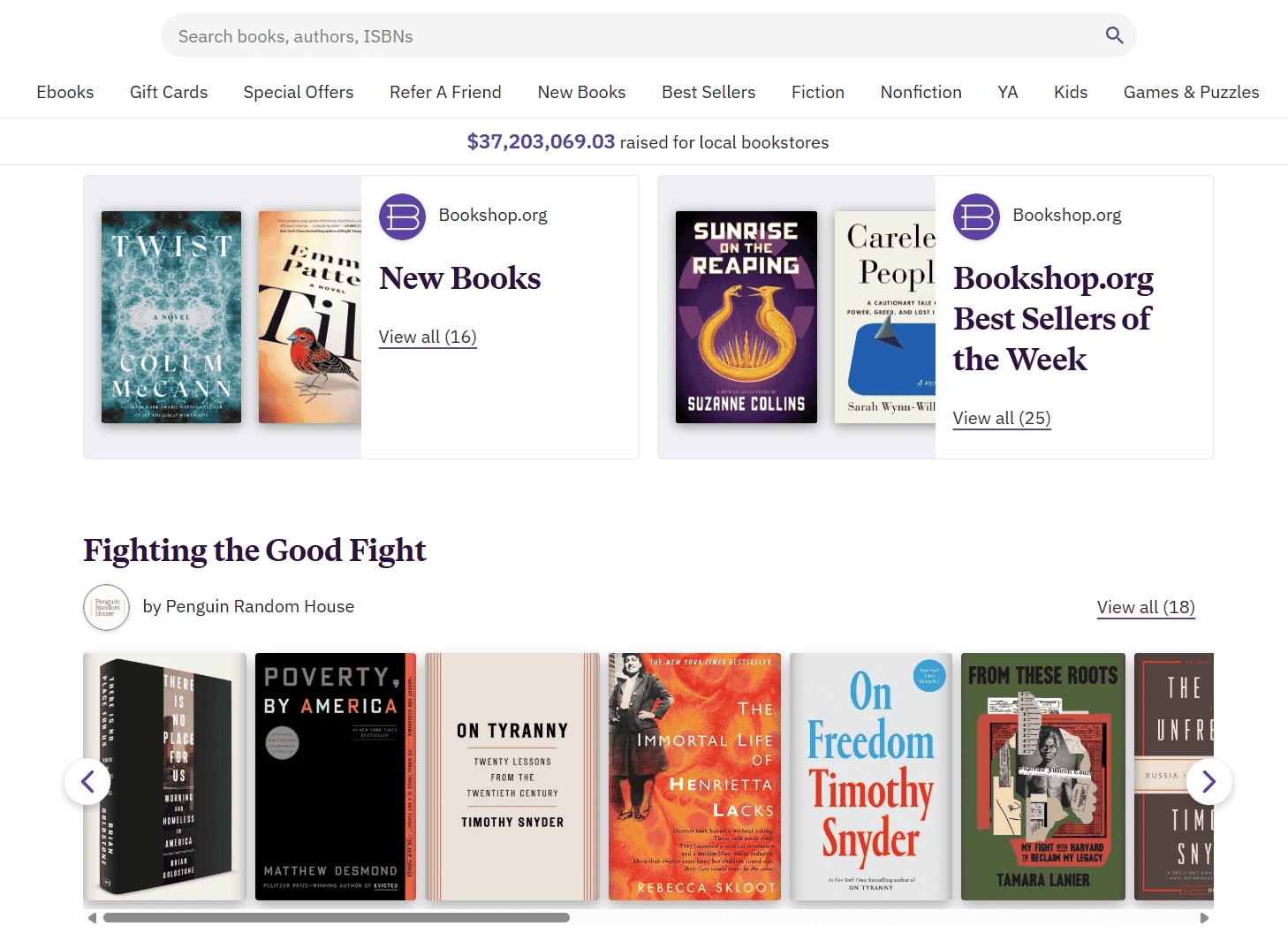The height and width of the screenshot is (941, 1288).
Task: Go to Games & Puzzles section
Action: pos(1191,92)
